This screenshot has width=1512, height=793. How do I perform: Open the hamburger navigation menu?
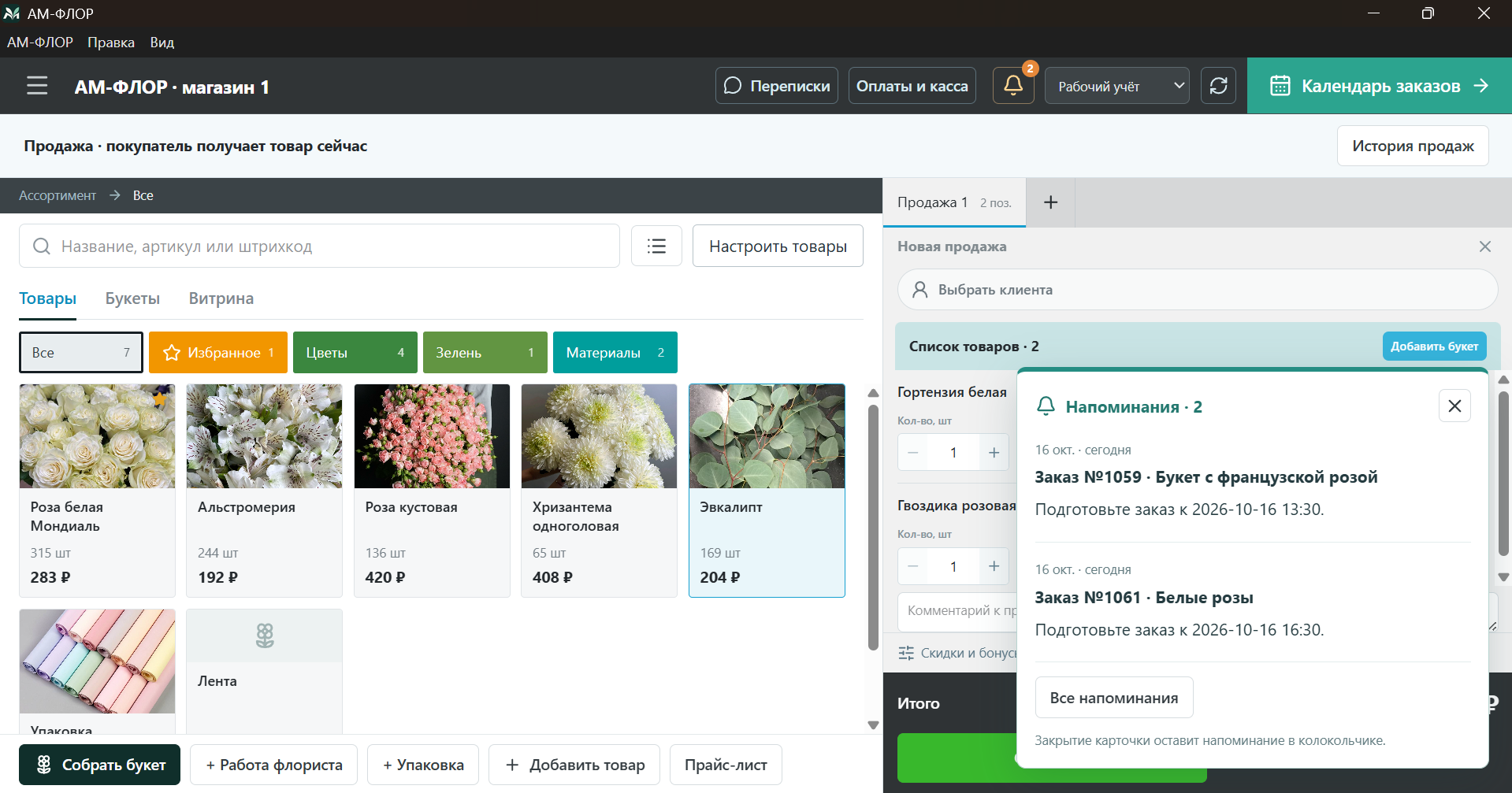point(37,86)
